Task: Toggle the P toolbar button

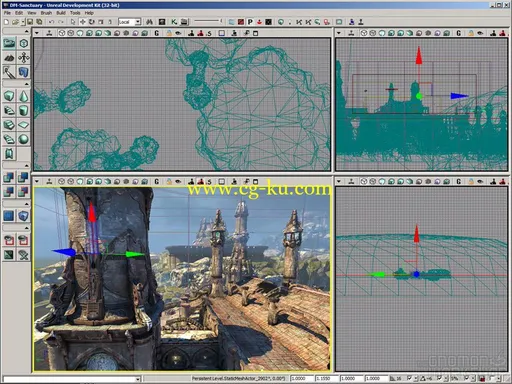Action: [250, 22]
